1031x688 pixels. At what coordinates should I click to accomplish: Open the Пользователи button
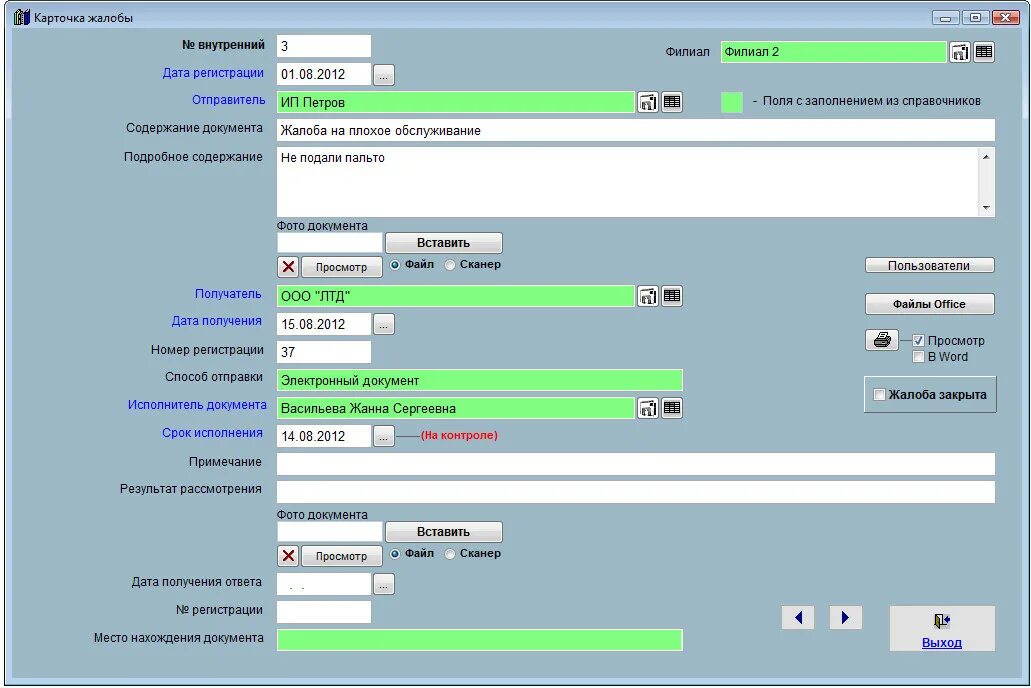point(930,265)
